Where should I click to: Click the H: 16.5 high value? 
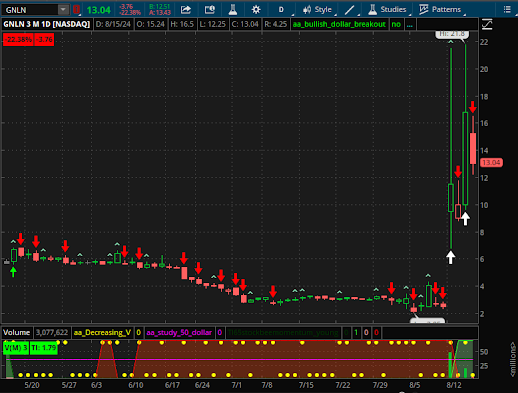pos(182,24)
